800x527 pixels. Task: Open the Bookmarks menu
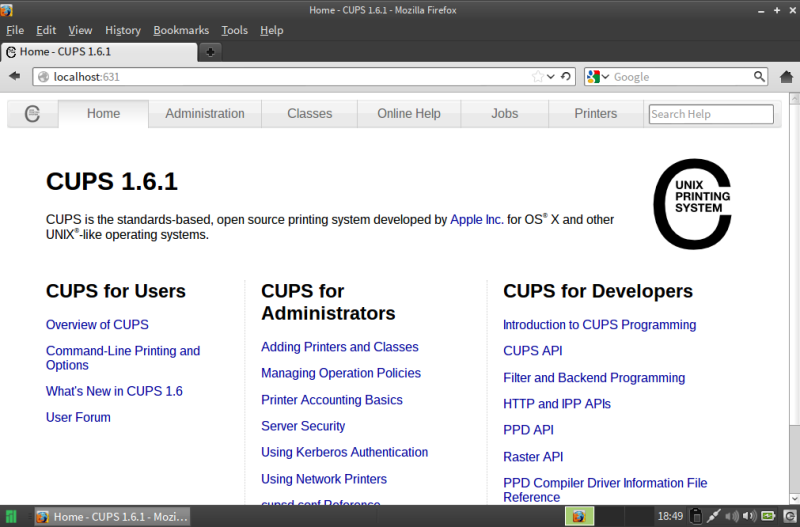(181, 30)
